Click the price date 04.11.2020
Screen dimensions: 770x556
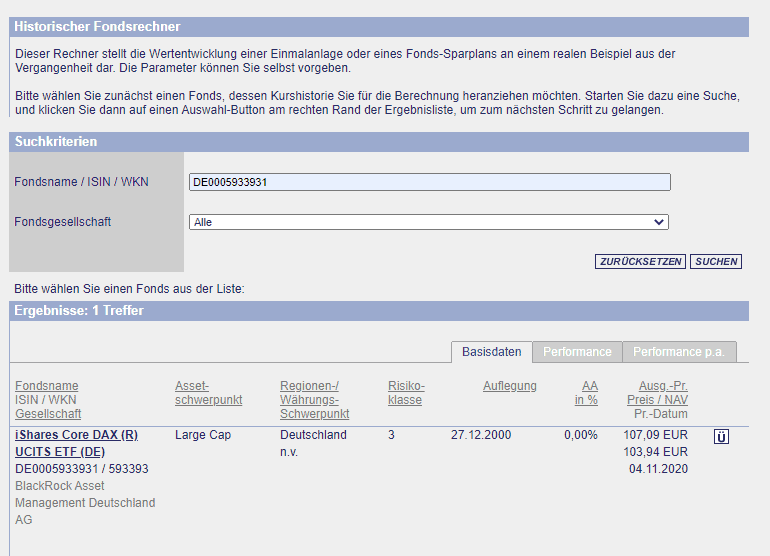pos(658,469)
